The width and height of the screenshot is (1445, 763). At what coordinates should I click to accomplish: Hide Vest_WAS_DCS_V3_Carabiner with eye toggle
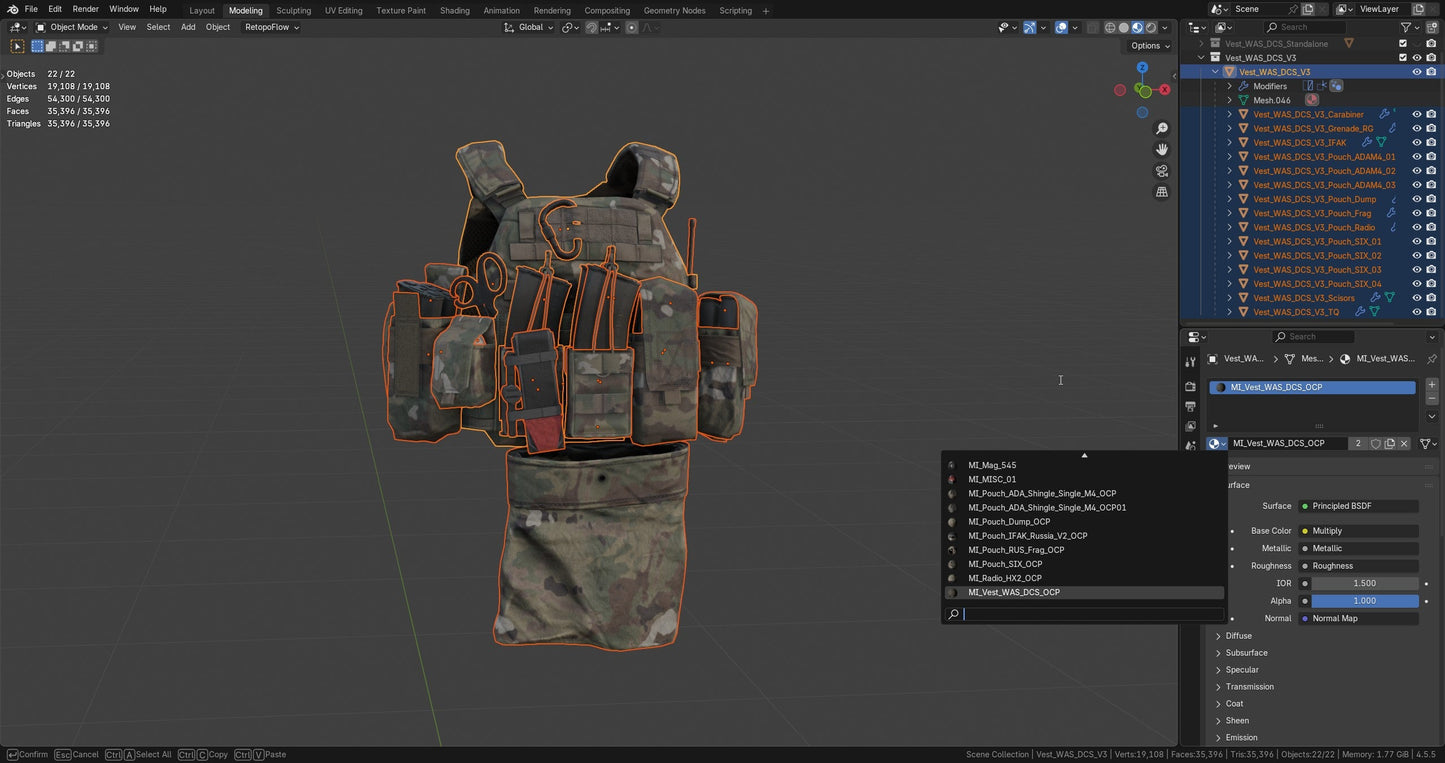coord(1416,114)
